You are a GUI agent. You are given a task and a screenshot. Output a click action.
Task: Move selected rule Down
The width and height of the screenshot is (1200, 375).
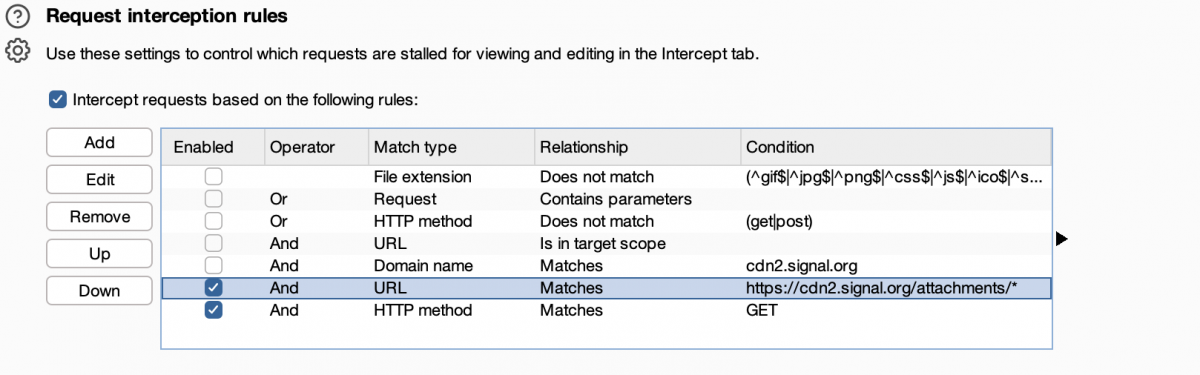99,291
